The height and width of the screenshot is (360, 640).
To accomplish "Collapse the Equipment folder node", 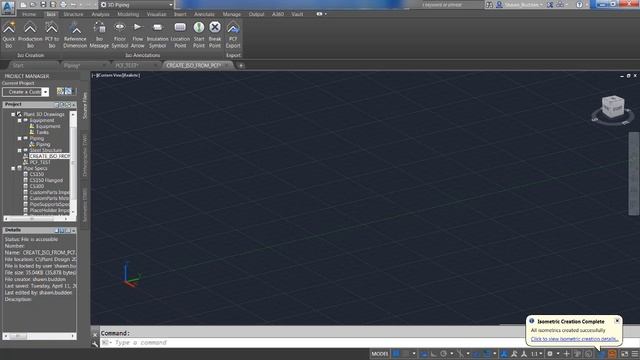I will pos(19,120).
